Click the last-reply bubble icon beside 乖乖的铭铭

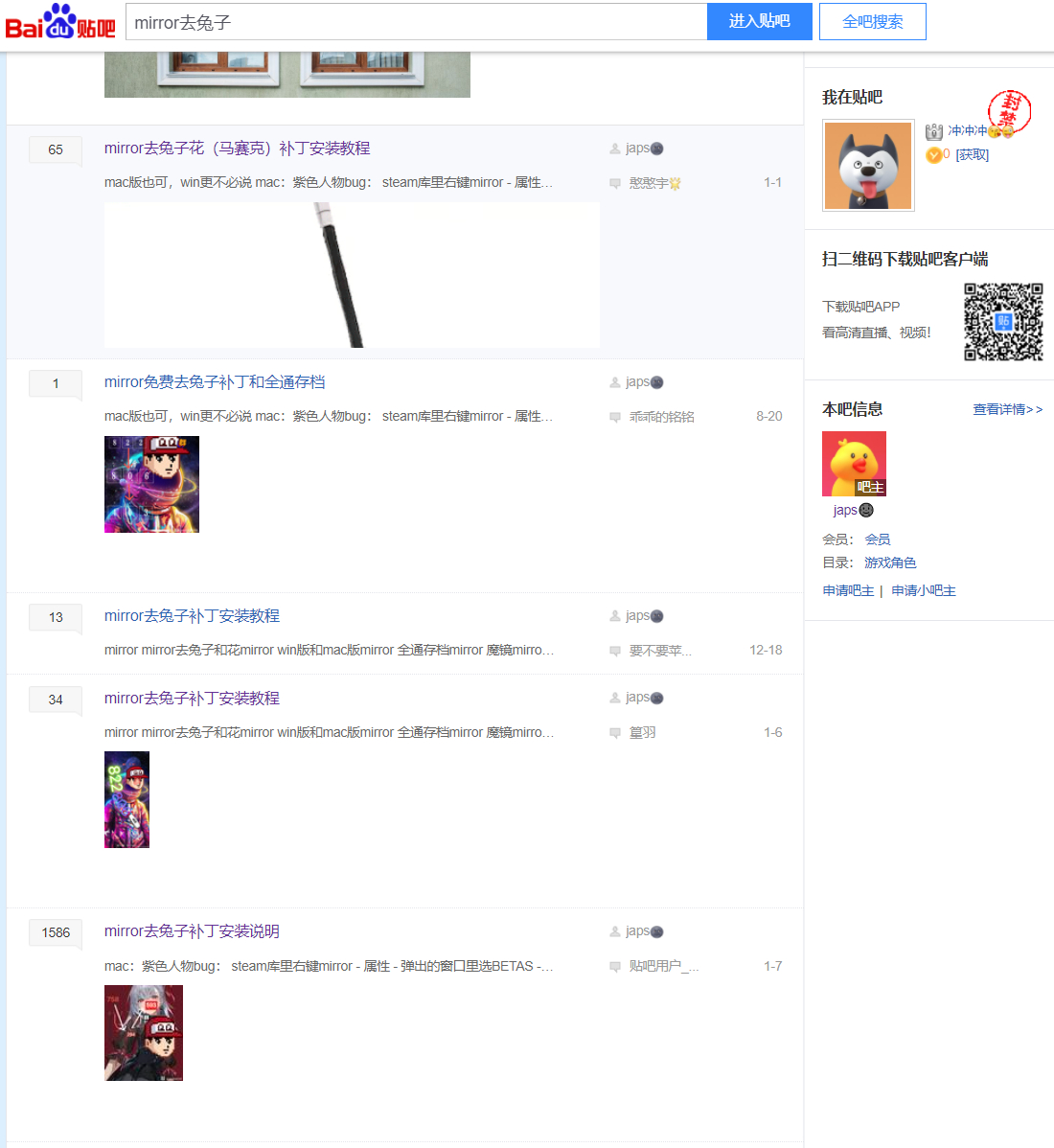click(x=615, y=417)
